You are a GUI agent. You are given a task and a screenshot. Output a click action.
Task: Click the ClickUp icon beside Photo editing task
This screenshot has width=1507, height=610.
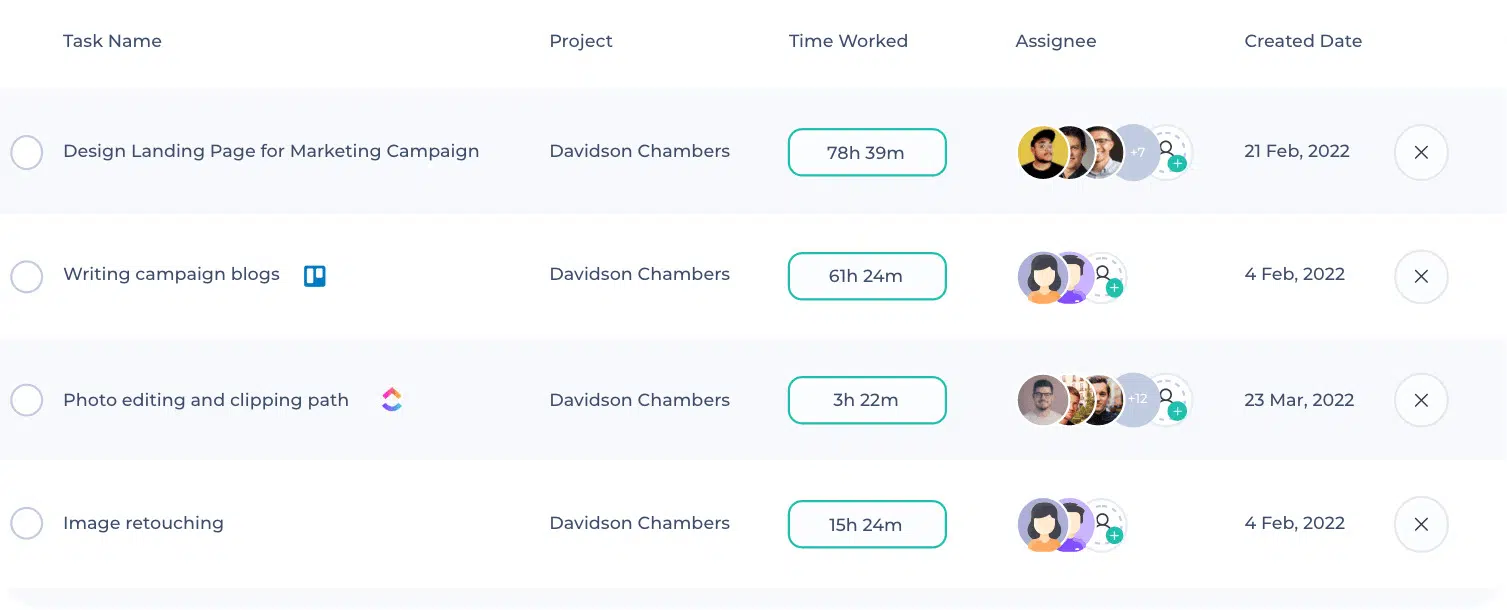tap(391, 399)
